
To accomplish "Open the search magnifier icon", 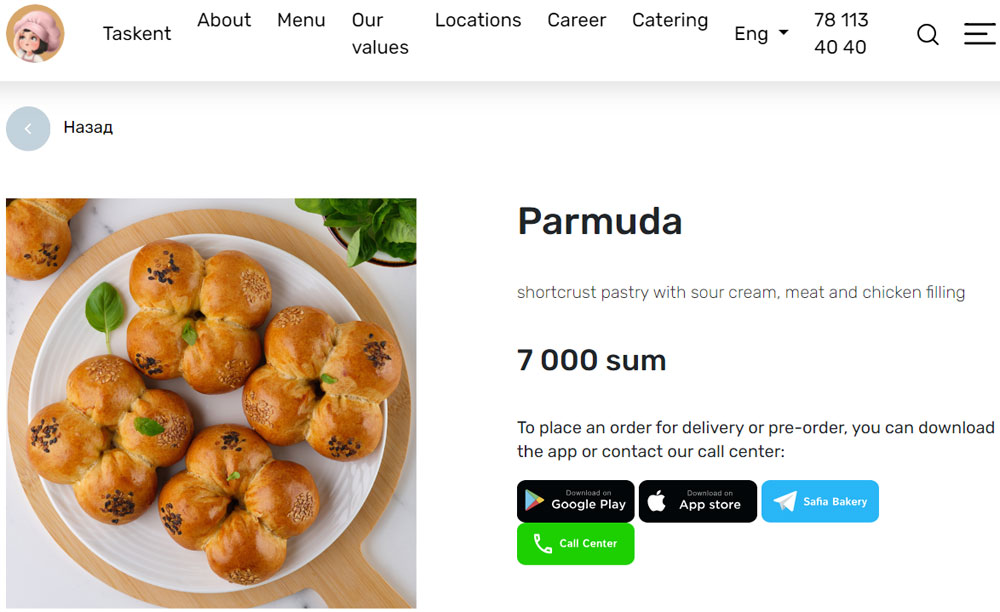I will pyautogui.click(x=927, y=34).
